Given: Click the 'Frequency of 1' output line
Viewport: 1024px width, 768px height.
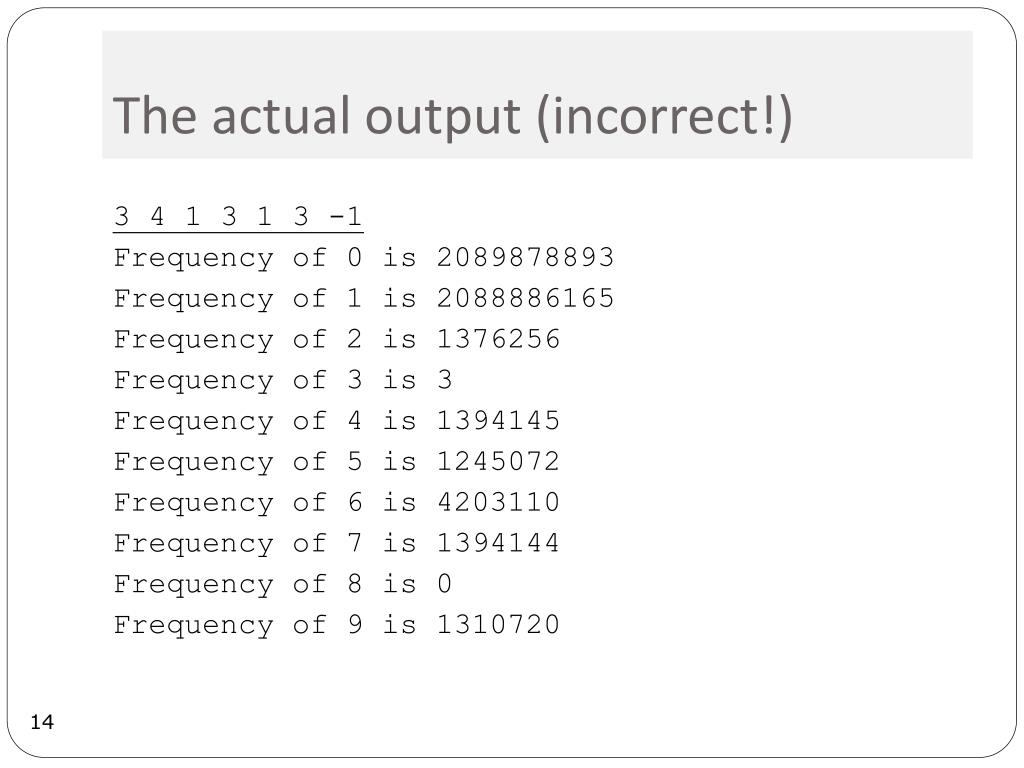Looking at the screenshot, I should pos(364,299).
